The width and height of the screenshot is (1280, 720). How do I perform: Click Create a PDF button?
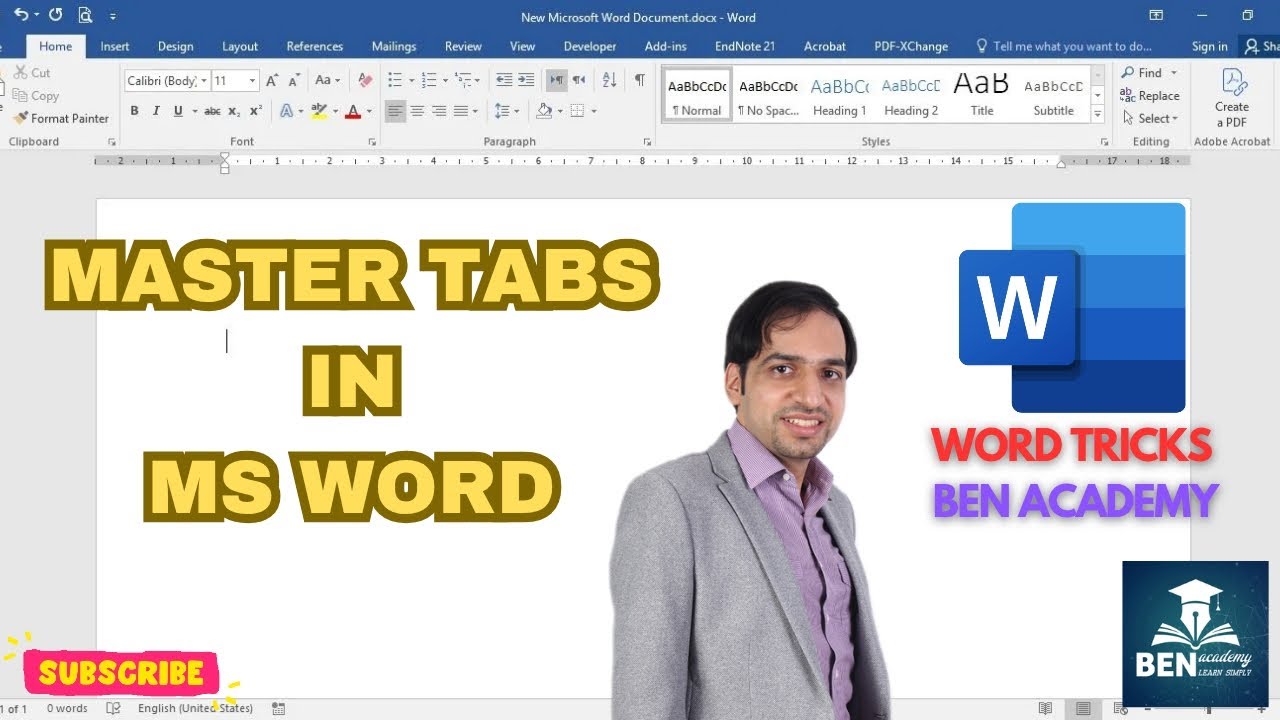1232,98
